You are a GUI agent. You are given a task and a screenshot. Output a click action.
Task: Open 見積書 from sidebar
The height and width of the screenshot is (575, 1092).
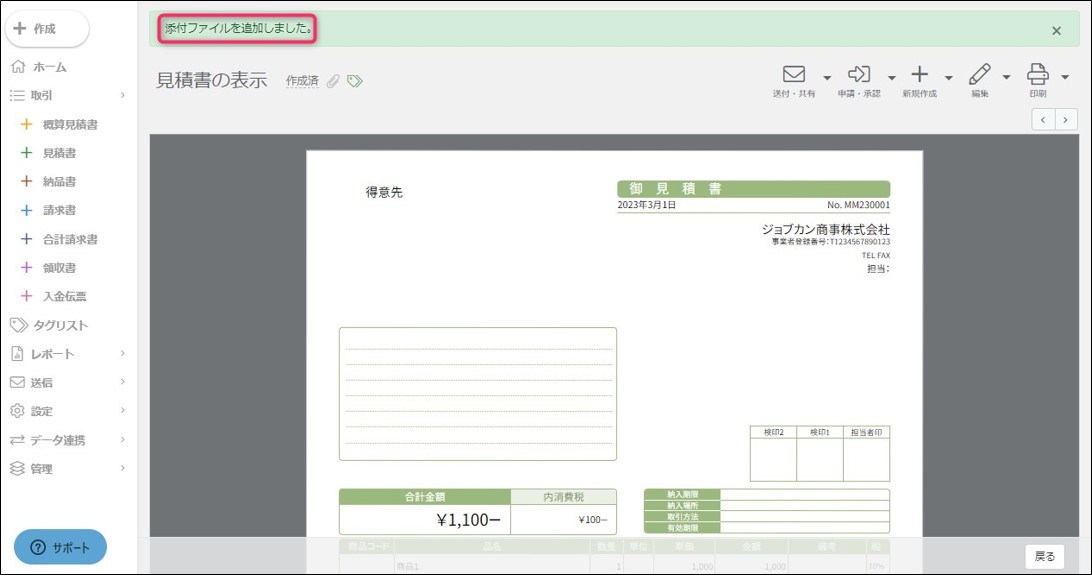pyautogui.click(x=59, y=153)
